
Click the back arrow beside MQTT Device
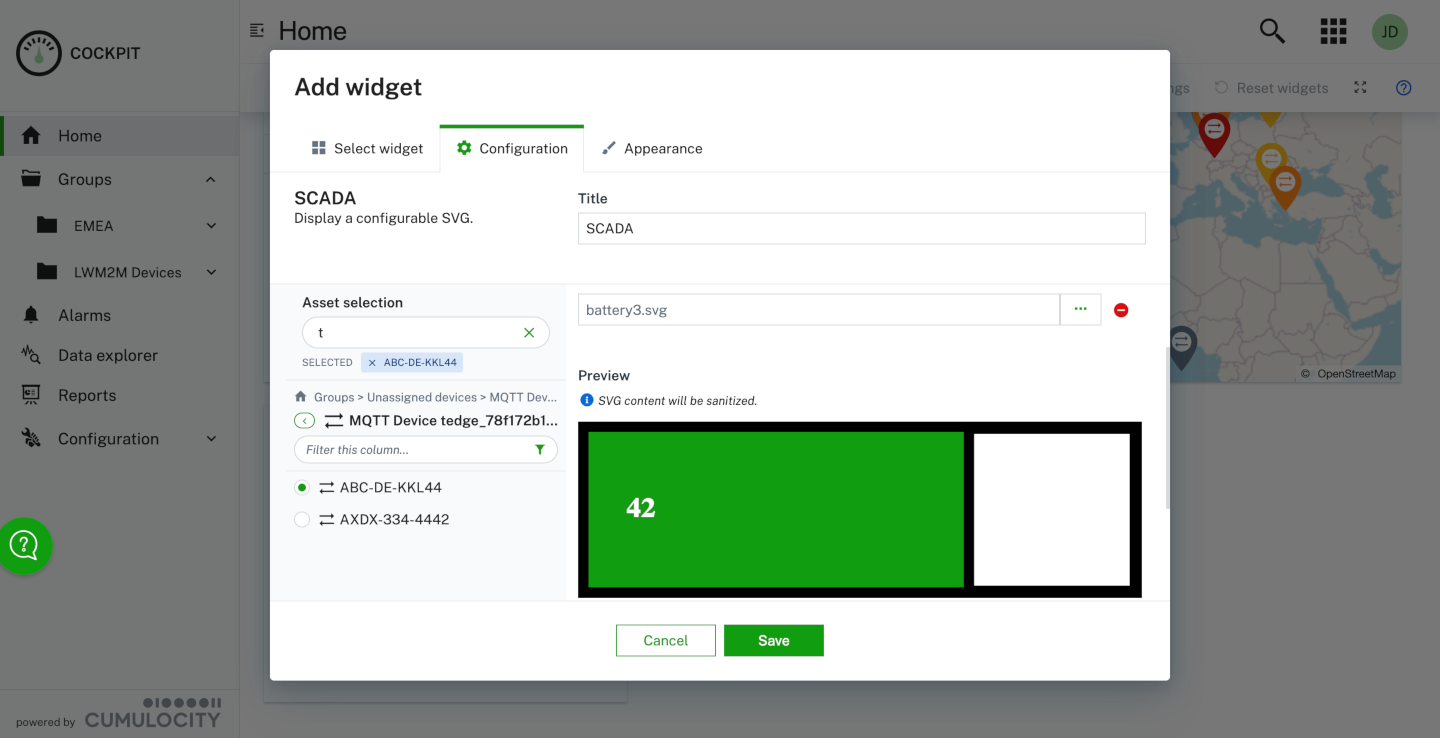coord(304,421)
